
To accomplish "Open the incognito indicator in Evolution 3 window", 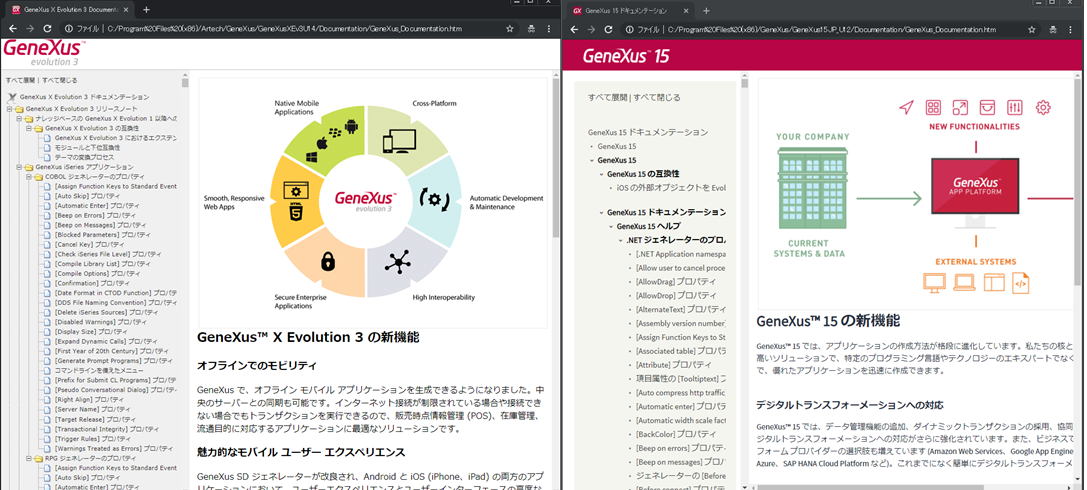I will [531, 29].
